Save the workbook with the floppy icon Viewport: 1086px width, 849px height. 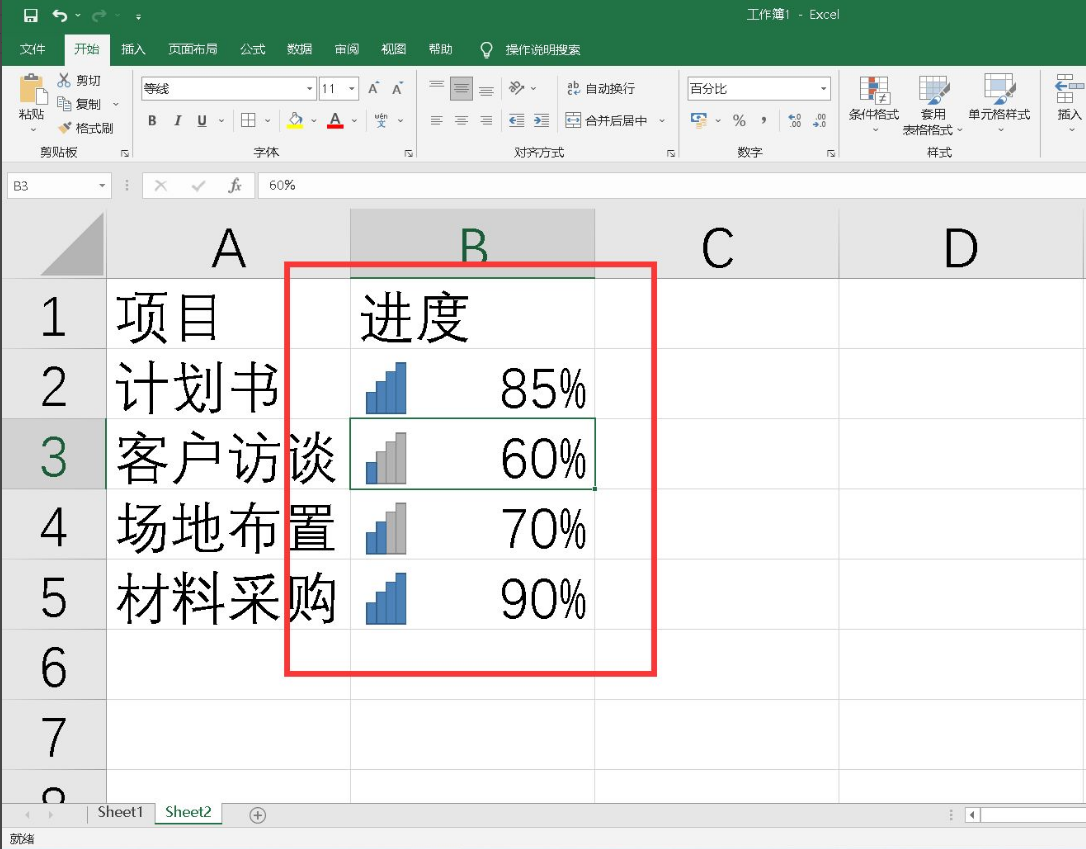click(30, 15)
